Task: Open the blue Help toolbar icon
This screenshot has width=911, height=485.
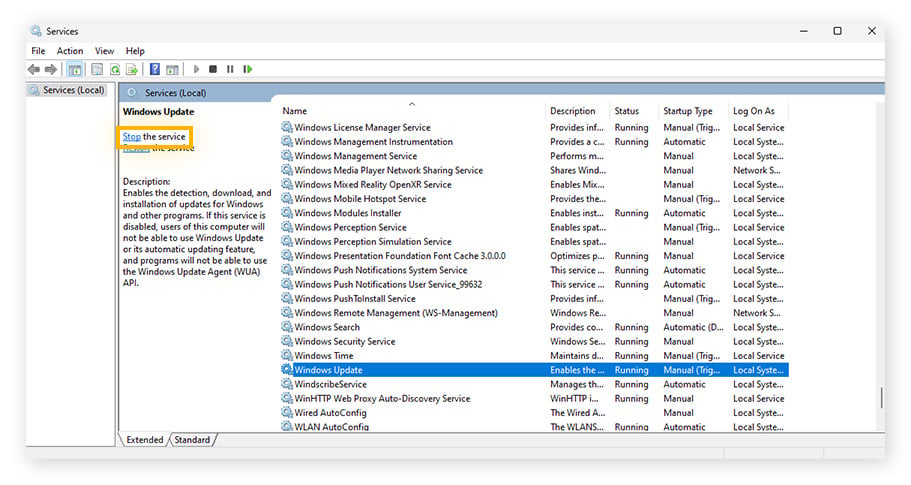Action: (155, 69)
